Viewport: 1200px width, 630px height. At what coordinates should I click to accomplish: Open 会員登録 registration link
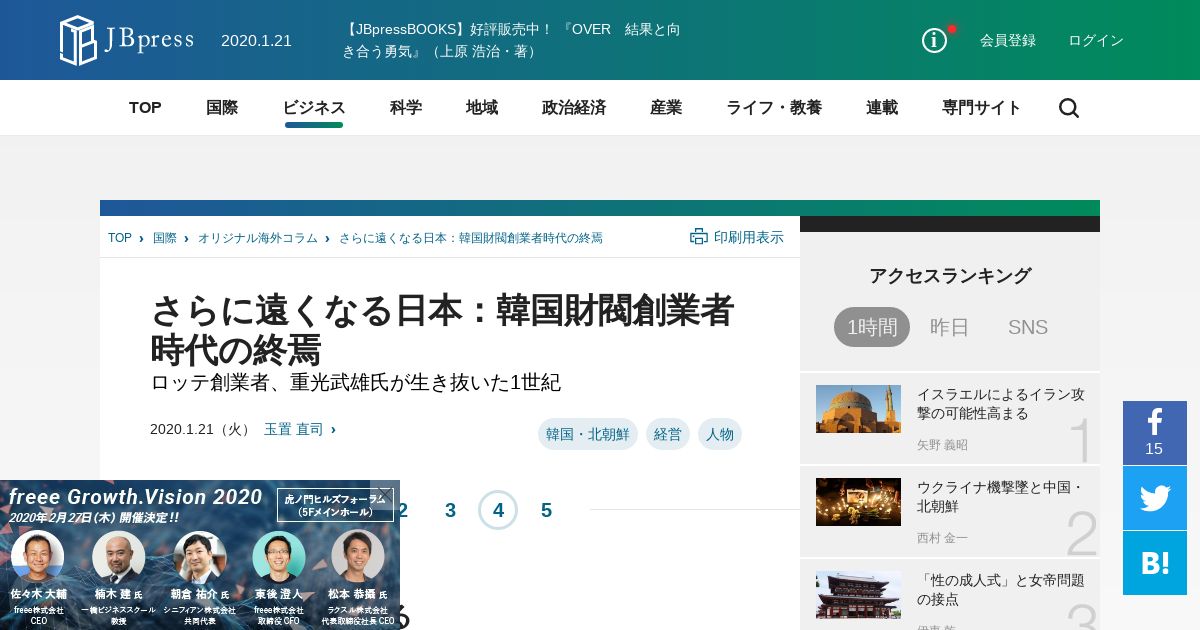coord(1008,41)
